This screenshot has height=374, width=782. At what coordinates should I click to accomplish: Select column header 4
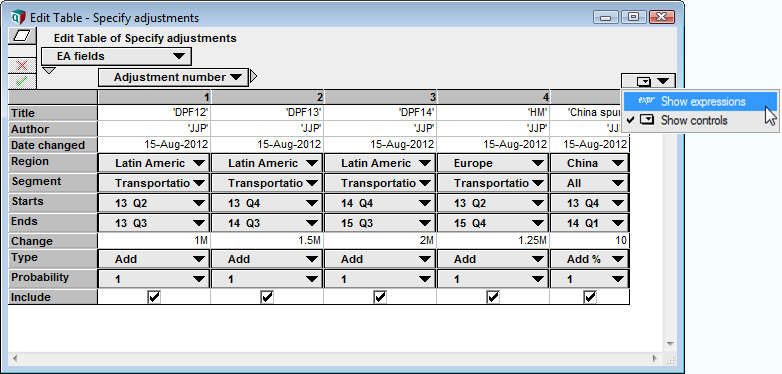[x=493, y=97]
